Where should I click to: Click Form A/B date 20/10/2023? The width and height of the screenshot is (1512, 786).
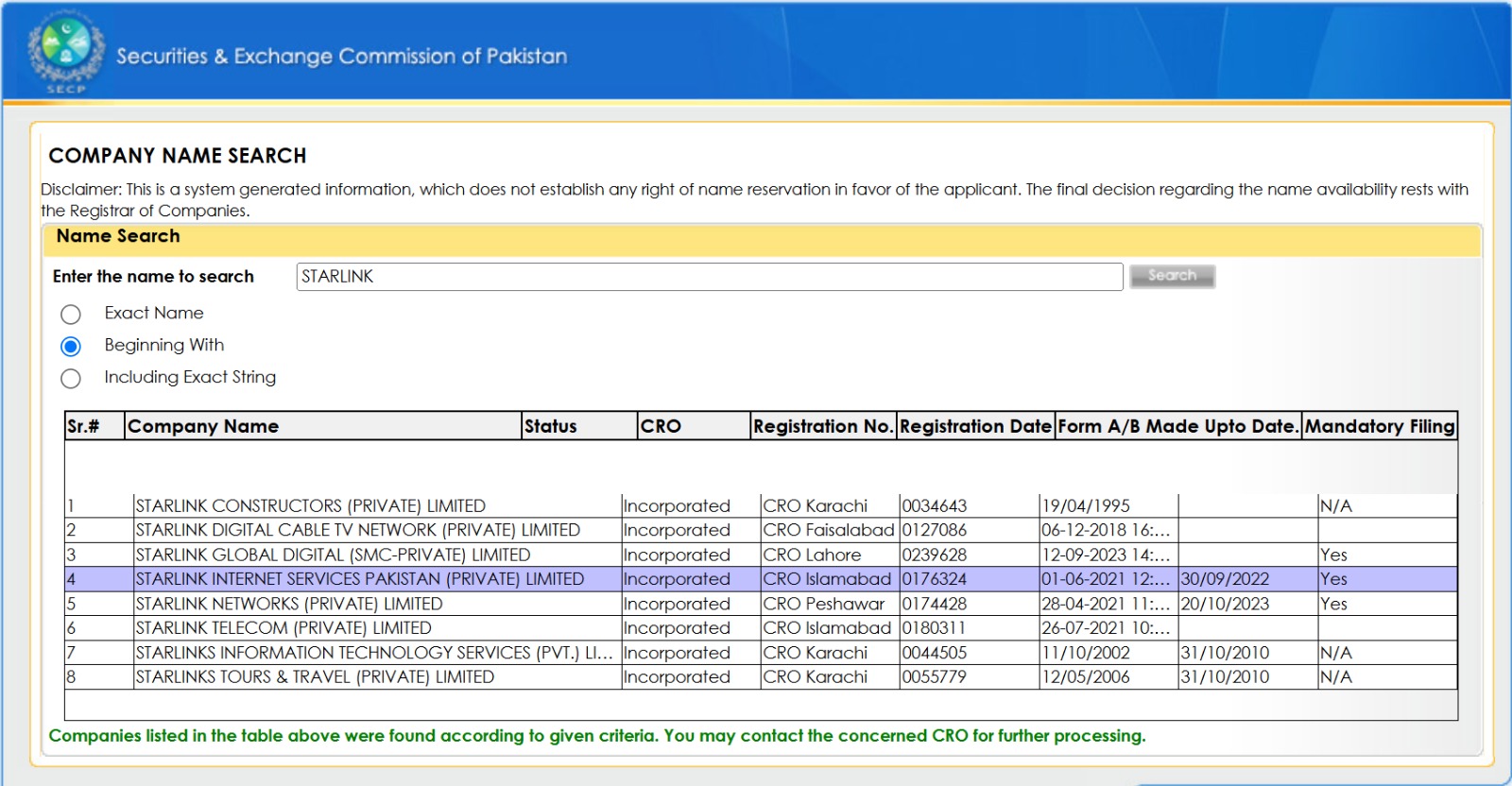1225,604
